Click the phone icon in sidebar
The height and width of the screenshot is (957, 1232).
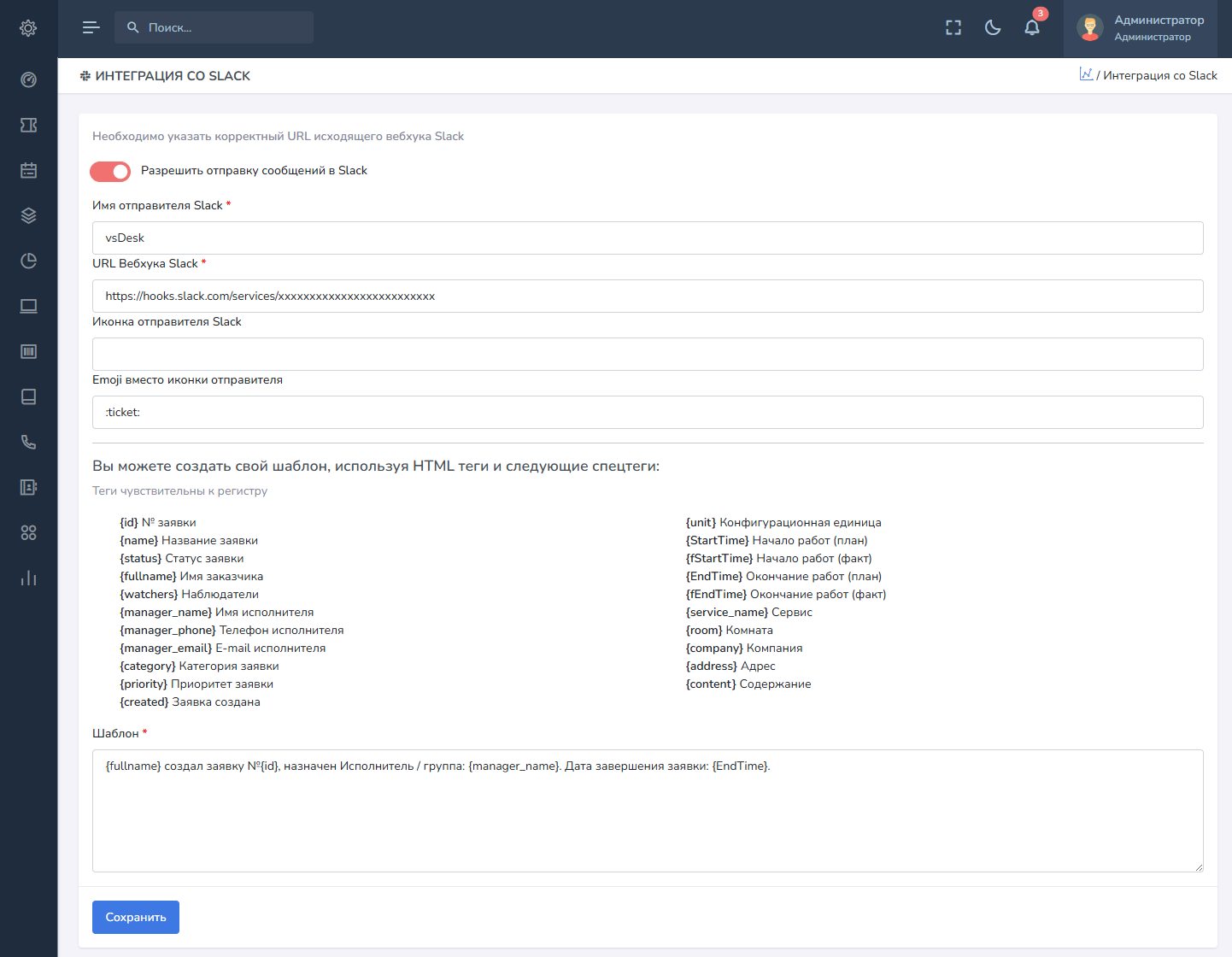(x=28, y=442)
